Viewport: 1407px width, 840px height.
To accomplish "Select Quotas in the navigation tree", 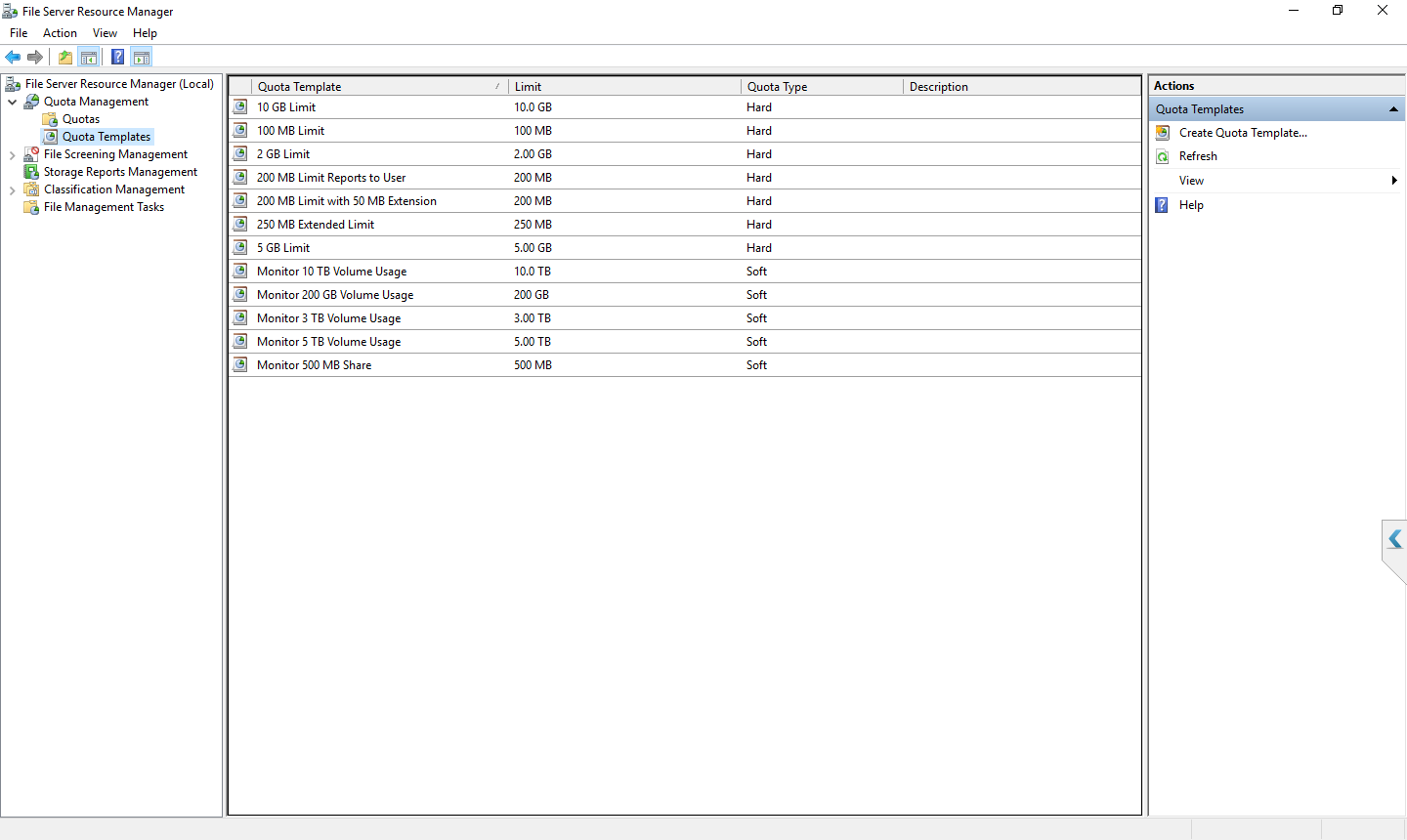I will point(80,119).
